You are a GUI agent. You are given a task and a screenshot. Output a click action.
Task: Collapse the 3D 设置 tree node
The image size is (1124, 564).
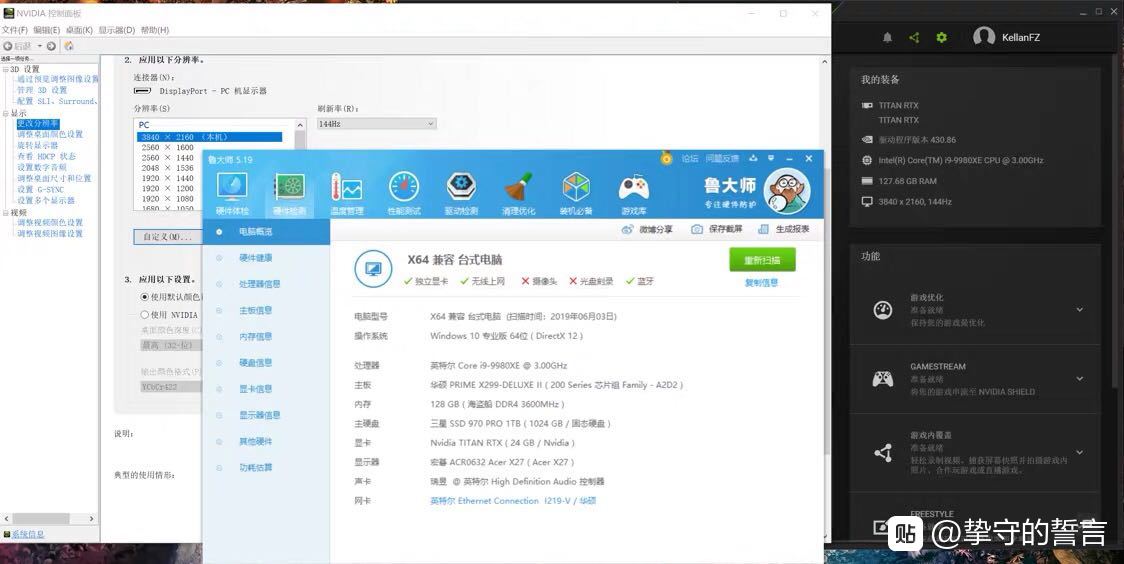pos(5,70)
